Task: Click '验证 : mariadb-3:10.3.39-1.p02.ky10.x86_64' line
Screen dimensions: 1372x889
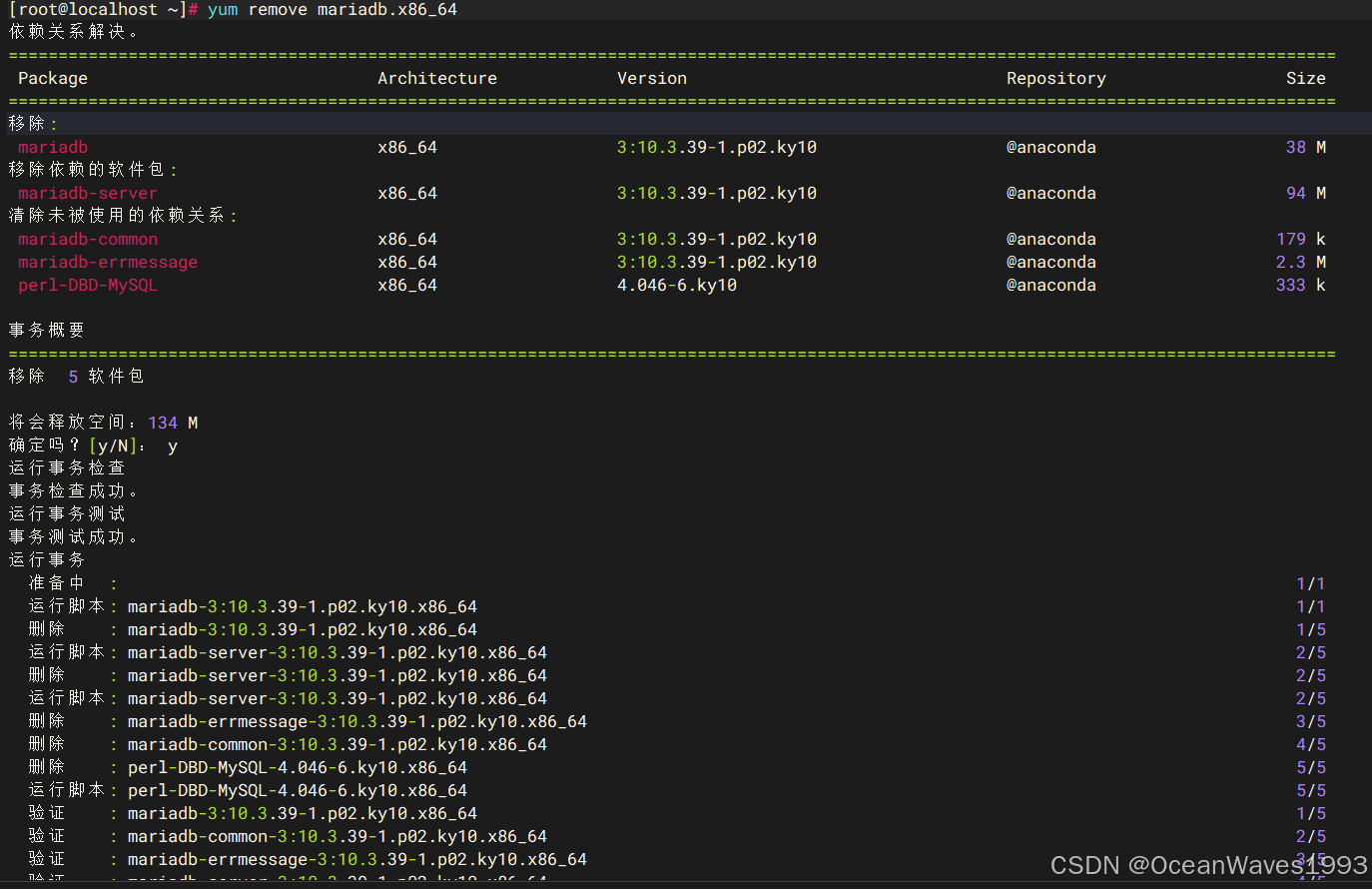Action: click(253, 813)
